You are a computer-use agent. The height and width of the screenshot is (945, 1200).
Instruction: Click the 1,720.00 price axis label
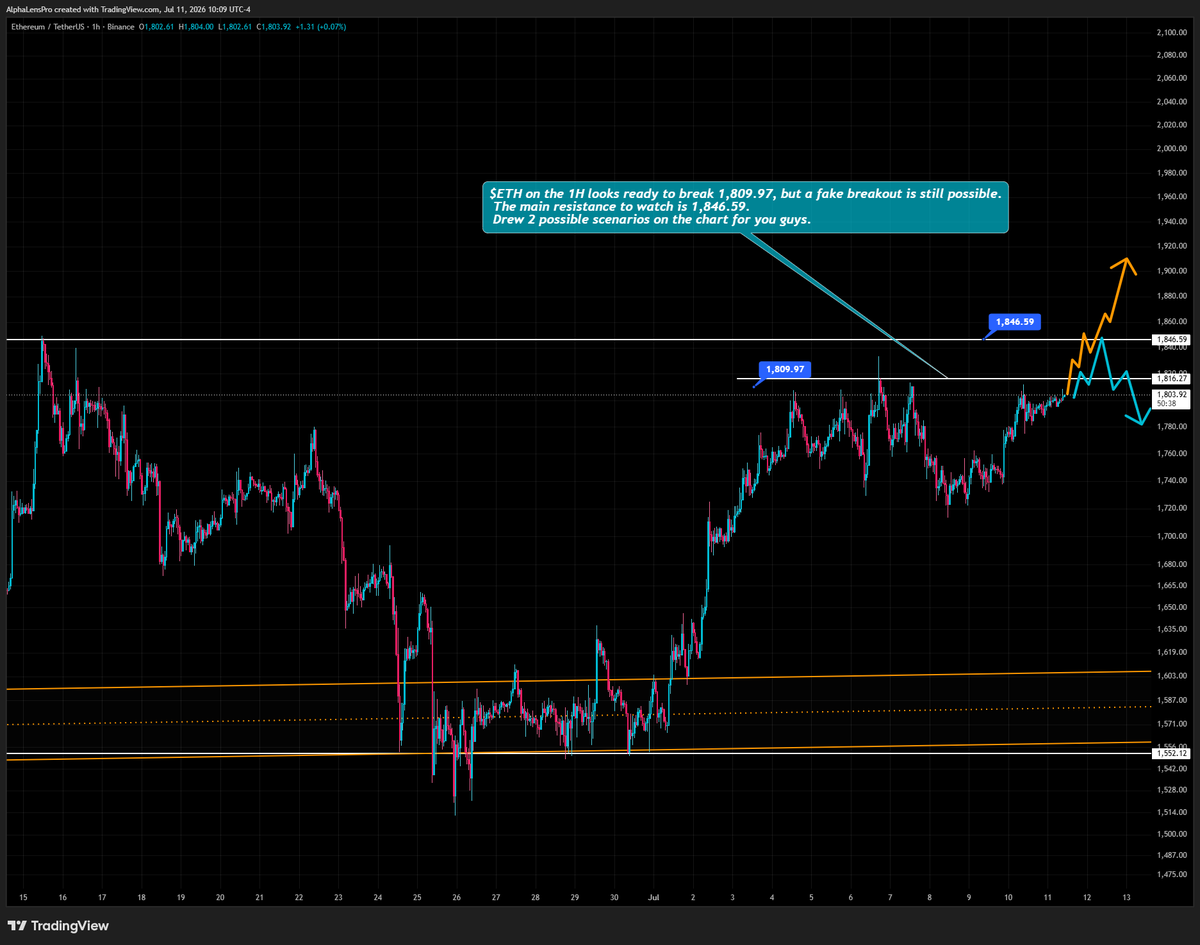(1171, 509)
